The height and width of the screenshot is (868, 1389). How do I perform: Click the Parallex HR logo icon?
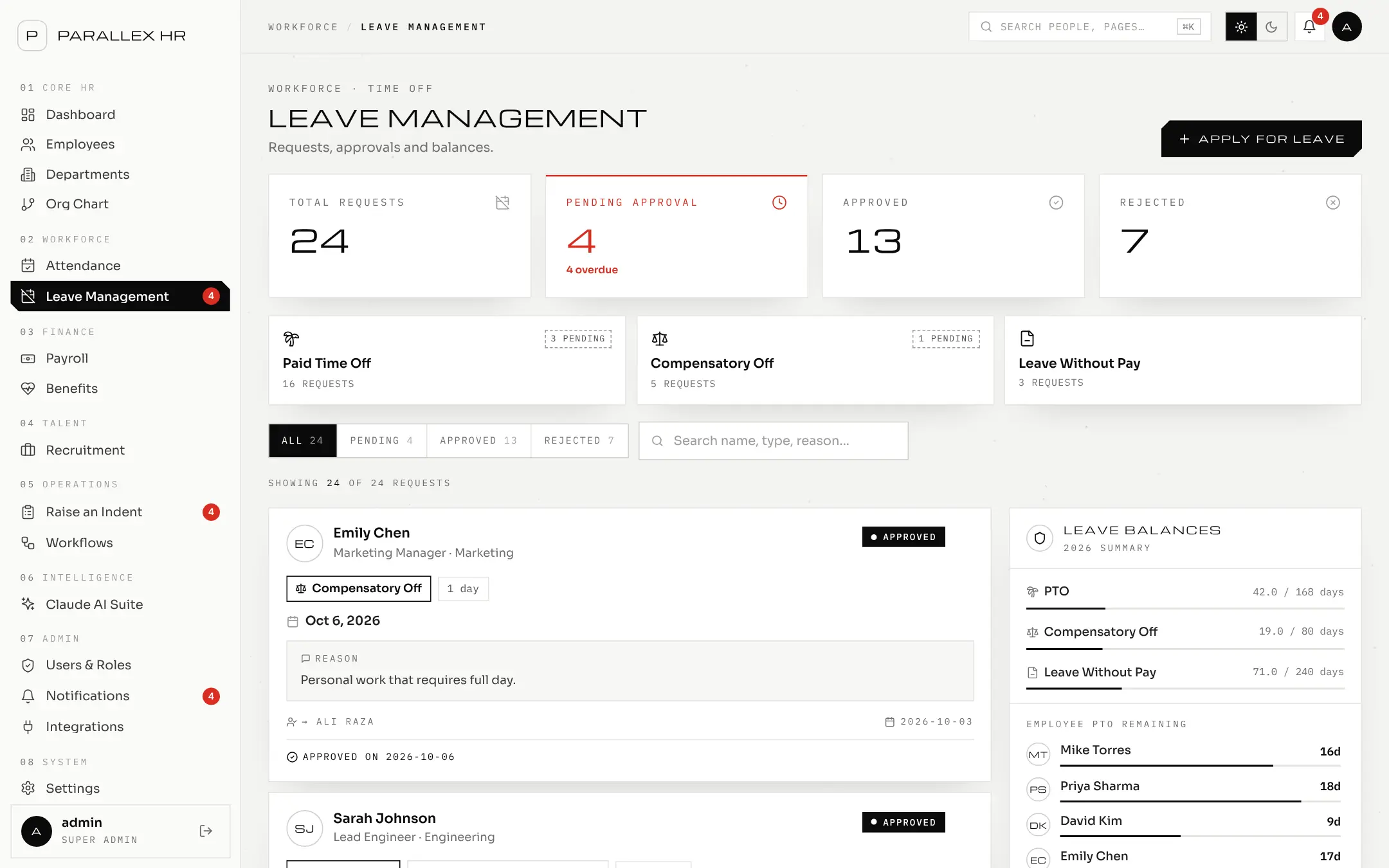pyautogui.click(x=32, y=35)
